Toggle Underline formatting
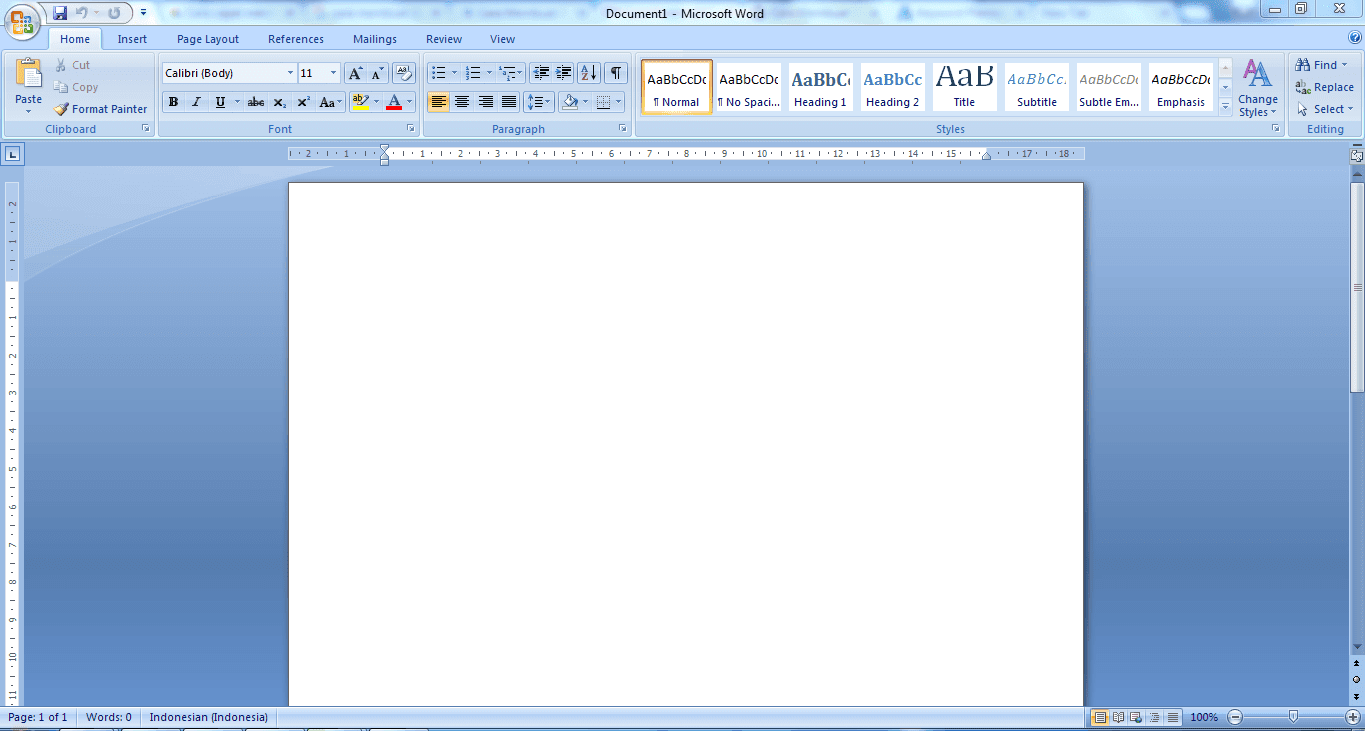This screenshot has height=731, width=1365. click(220, 102)
